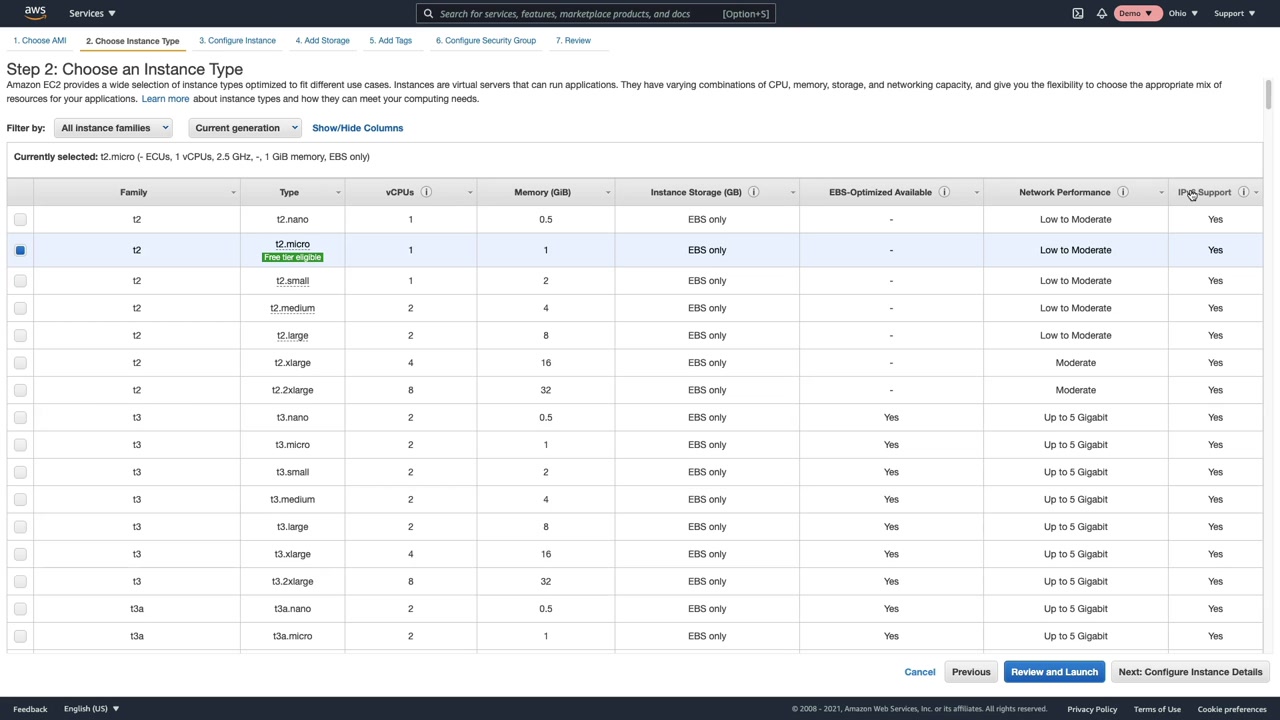Click the IPv6 Support info icon

[x=1243, y=192]
